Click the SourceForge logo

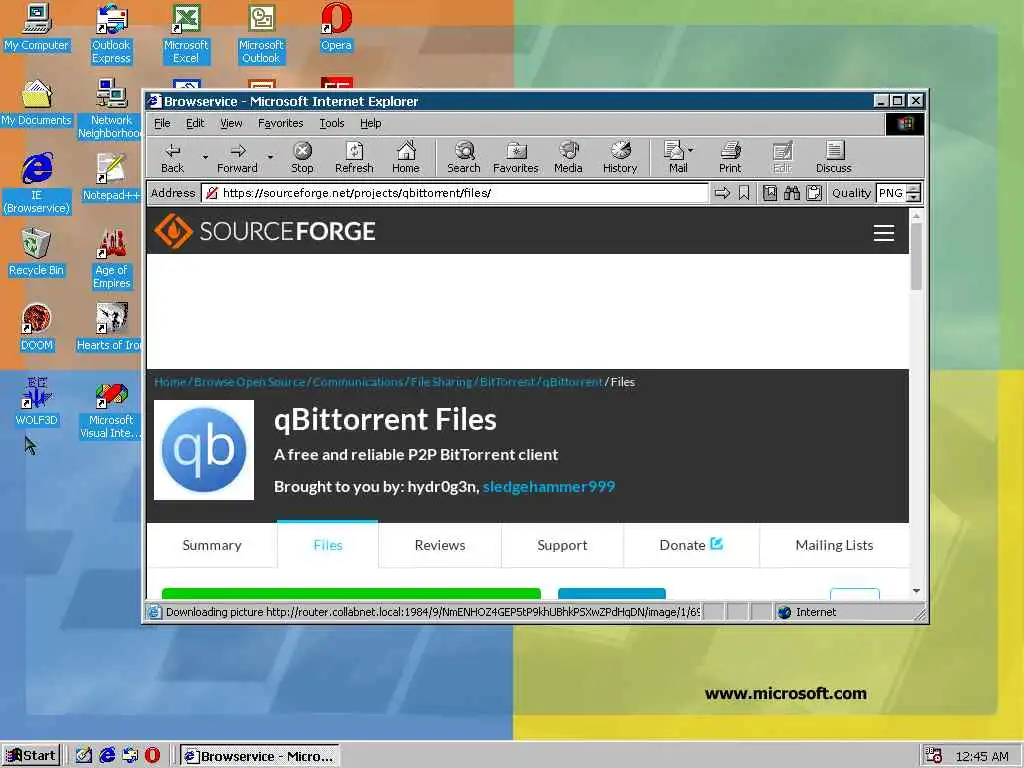[265, 231]
